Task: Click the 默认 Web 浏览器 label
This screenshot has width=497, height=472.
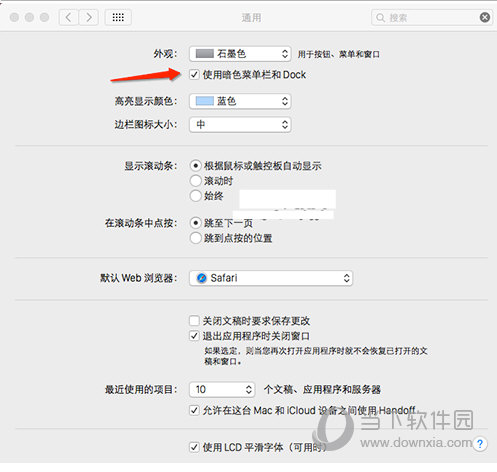Action: [139, 278]
